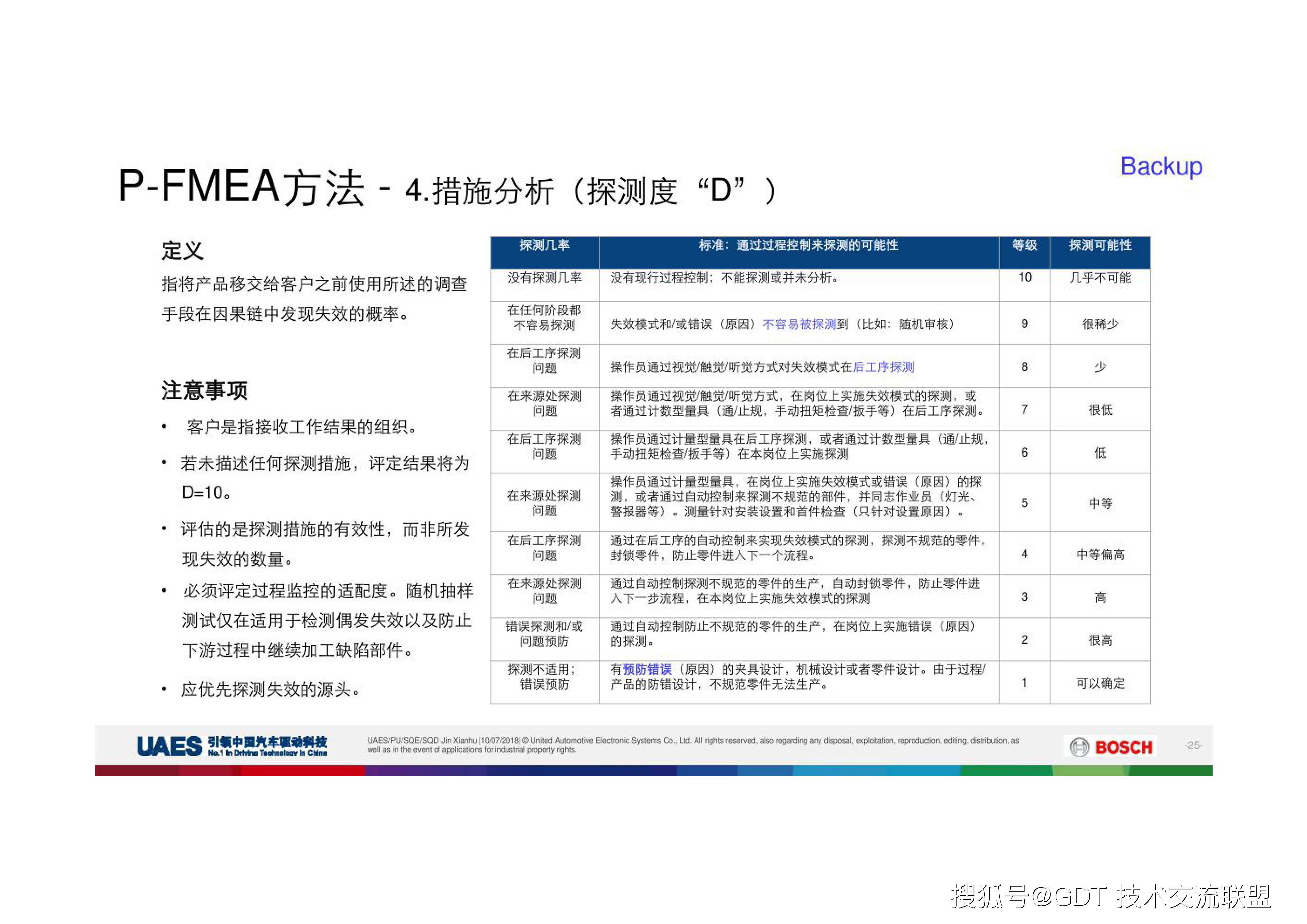Click the header '标准：通过过程控制来探测的可能性'

click(x=798, y=245)
